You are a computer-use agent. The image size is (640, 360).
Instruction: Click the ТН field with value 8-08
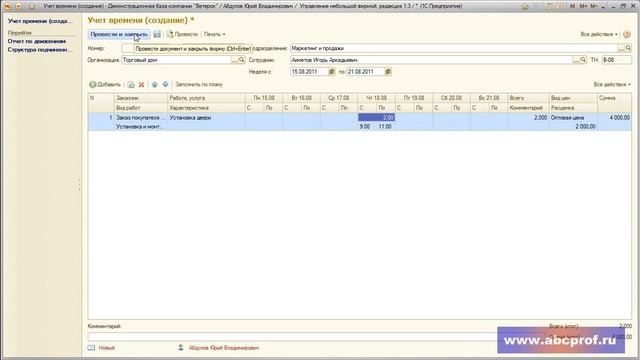click(616, 60)
